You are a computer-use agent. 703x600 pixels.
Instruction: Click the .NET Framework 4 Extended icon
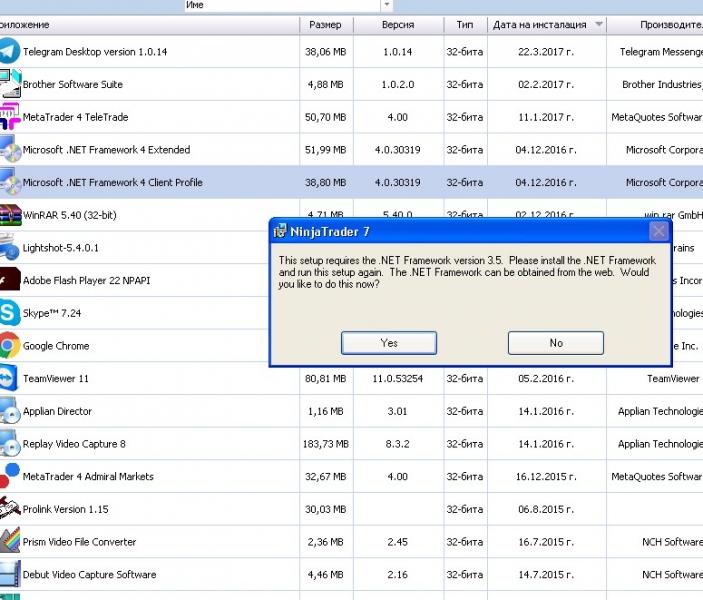pos(10,149)
